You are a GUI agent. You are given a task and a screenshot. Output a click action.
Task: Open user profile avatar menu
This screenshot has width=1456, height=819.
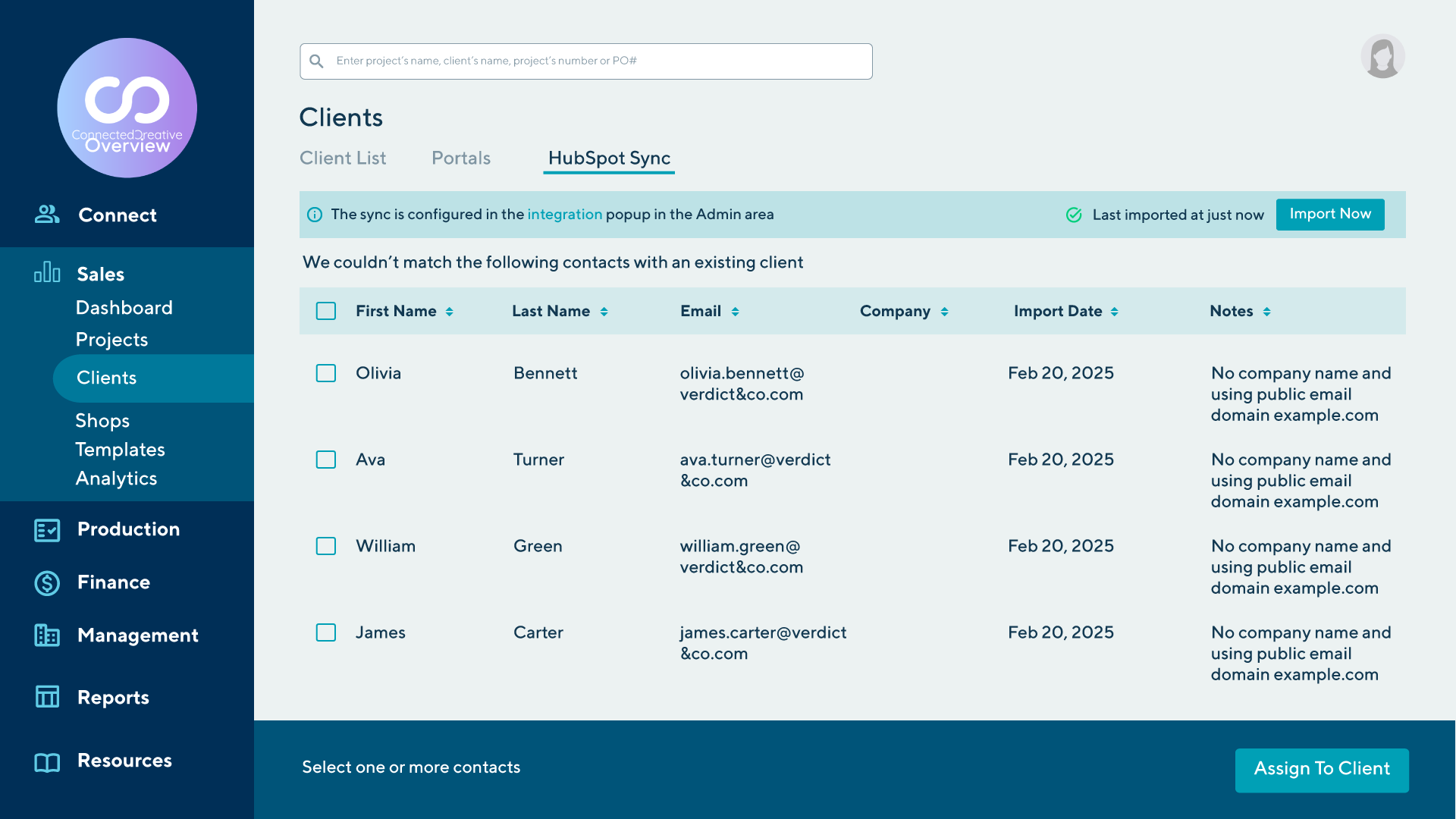pos(1382,57)
